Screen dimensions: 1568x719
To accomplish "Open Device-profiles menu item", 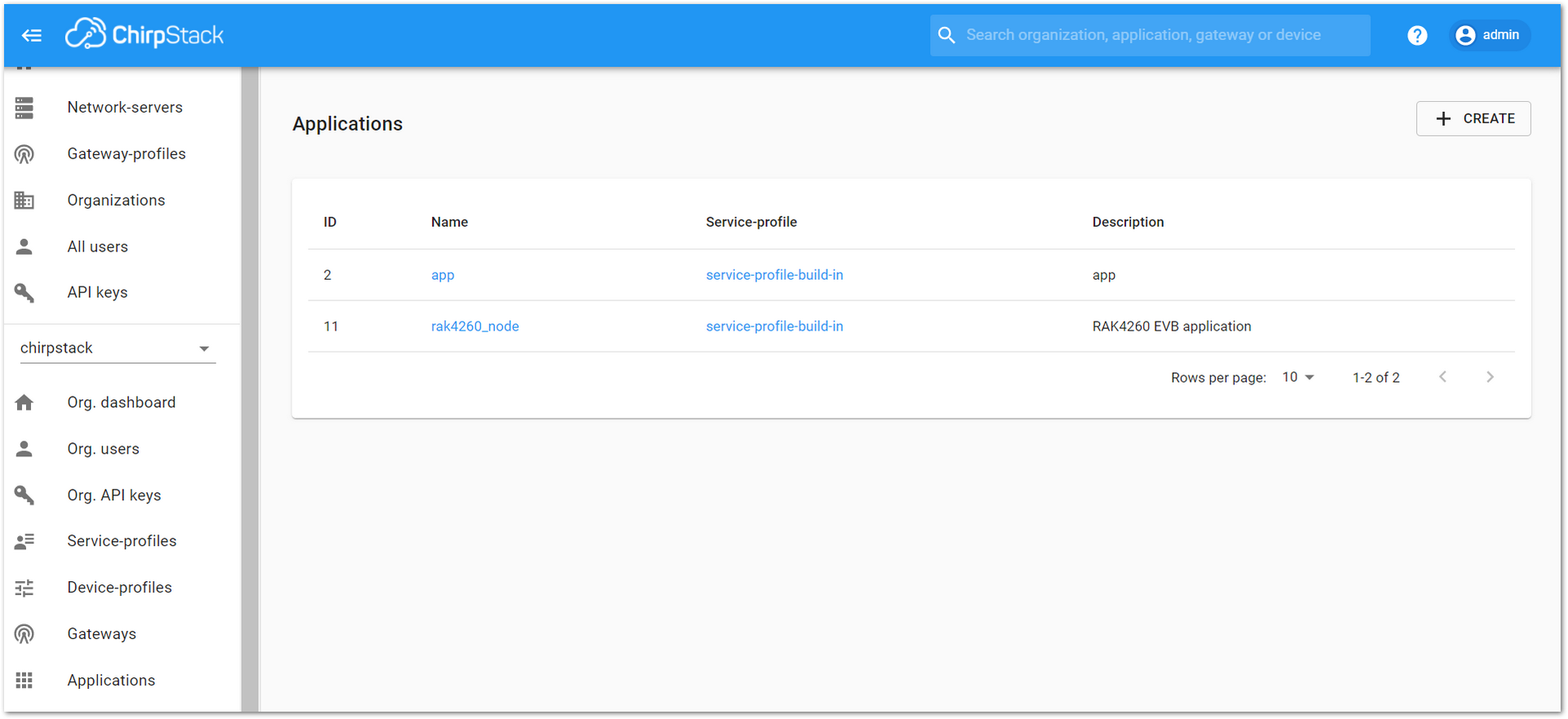I will coord(122,588).
